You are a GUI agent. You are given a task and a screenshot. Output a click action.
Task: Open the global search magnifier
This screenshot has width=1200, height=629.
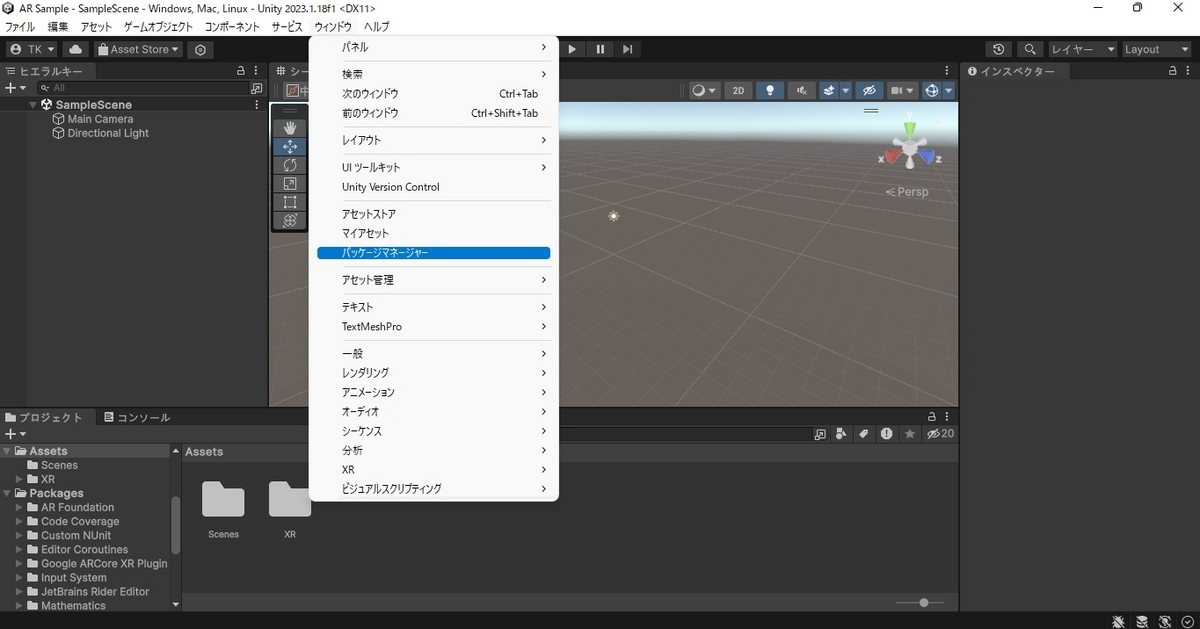coord(1029,49)
